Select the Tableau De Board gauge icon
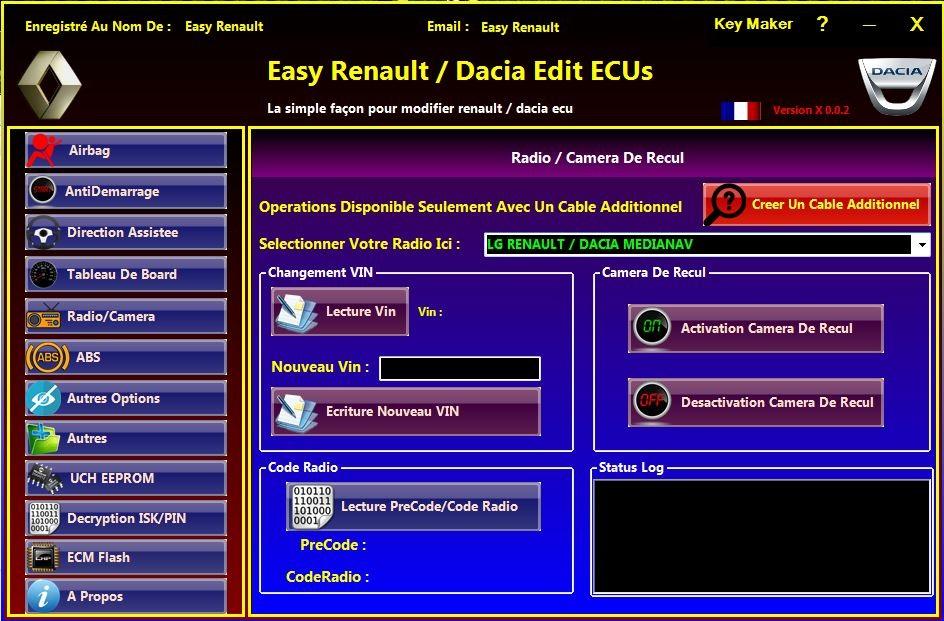The image size is (944, 621). (44, 274)
